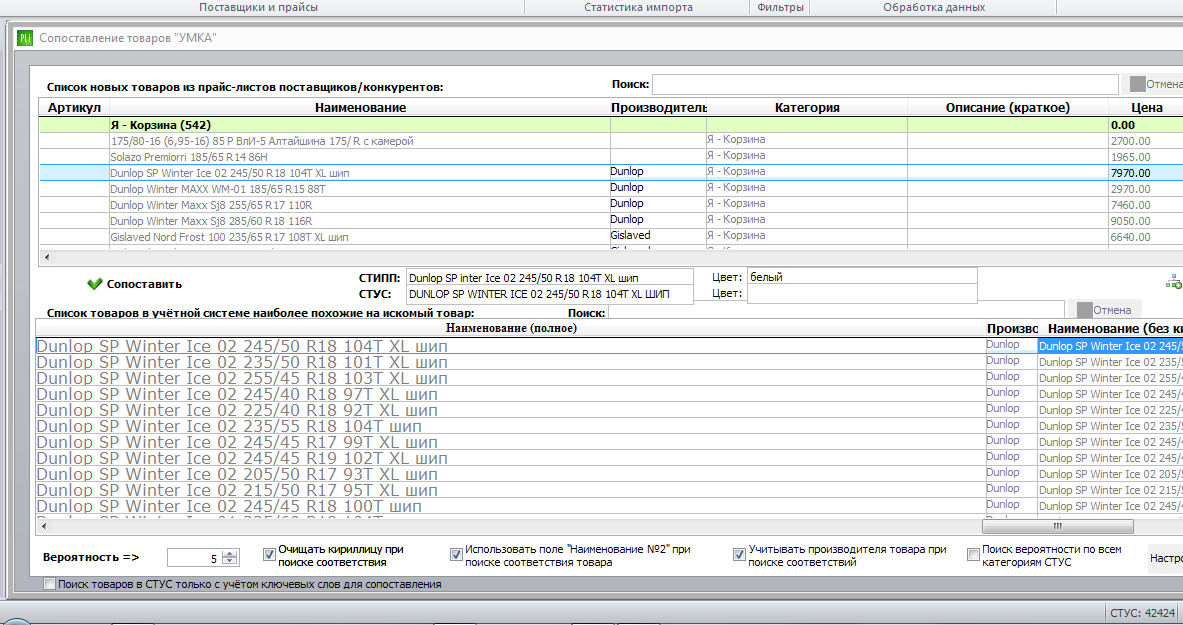The height and width of the screenshot is (625, 1183).
Task: Sort upper list by Наименование column header
Action: (360, 107)
